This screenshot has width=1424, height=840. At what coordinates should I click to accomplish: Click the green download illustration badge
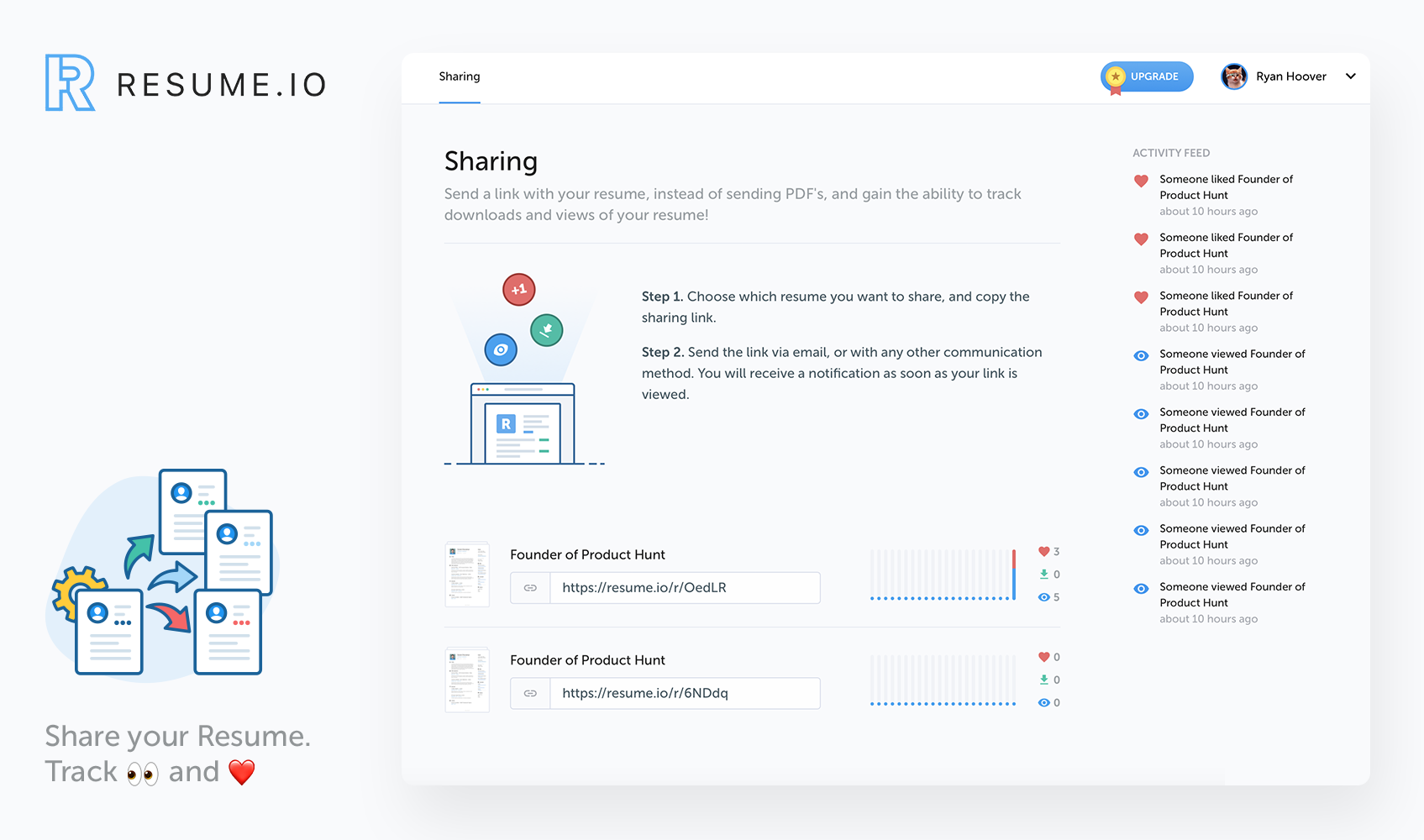[x=547, y=330]
